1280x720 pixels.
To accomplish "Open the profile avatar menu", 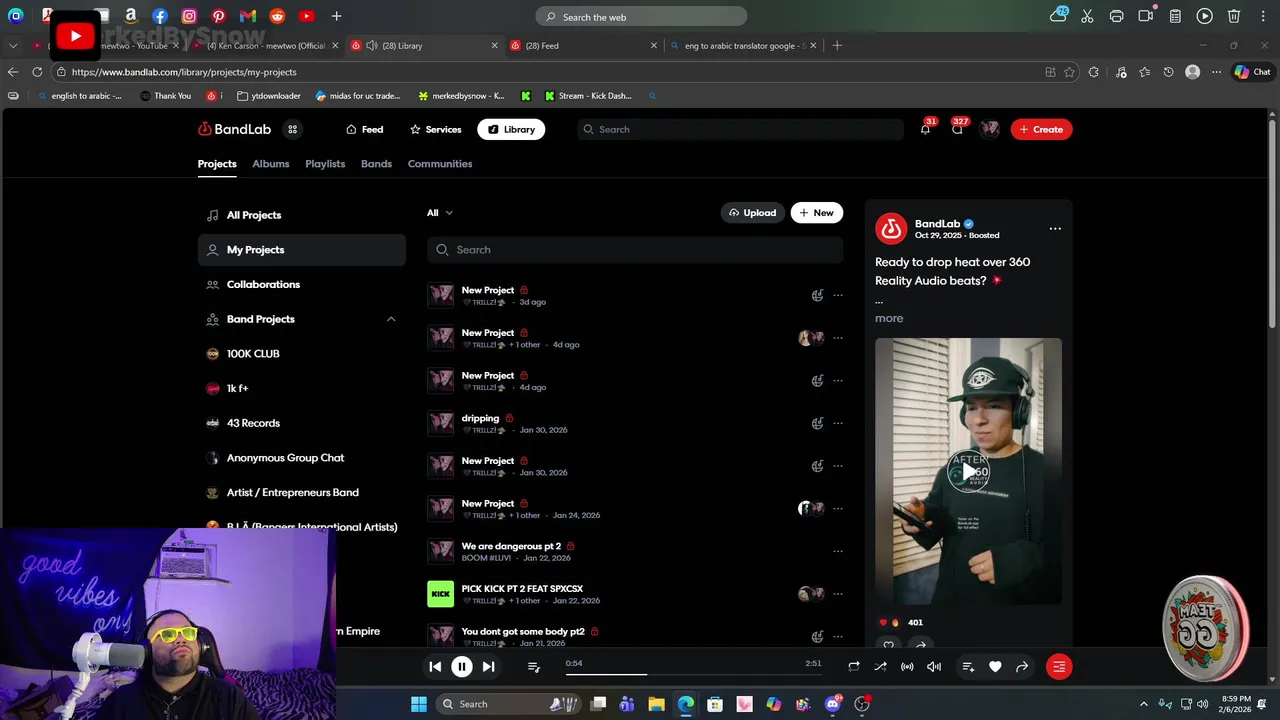I will (x=990, y=129).
